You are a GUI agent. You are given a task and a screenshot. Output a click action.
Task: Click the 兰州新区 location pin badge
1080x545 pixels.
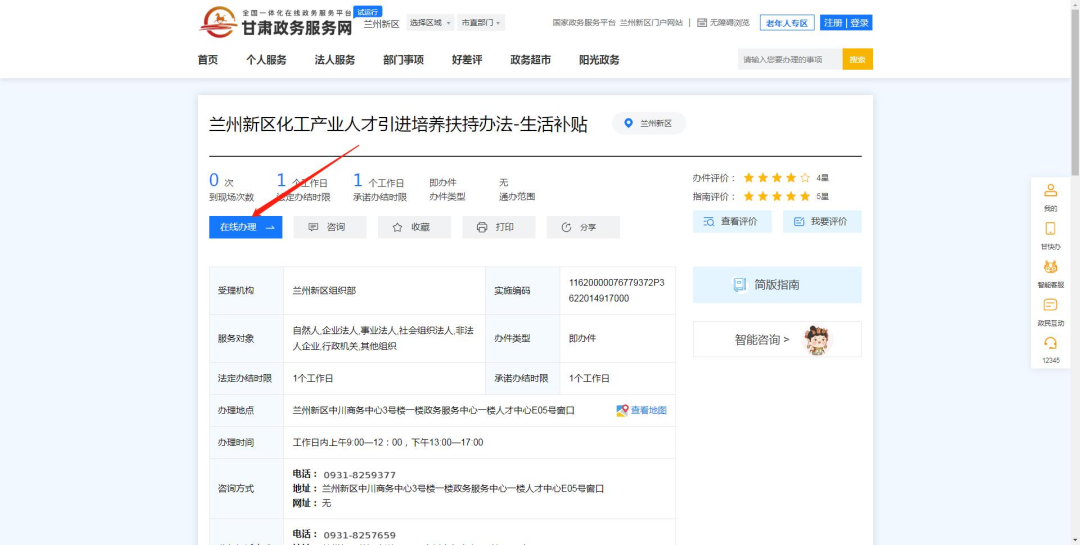(x=649, y=124)
